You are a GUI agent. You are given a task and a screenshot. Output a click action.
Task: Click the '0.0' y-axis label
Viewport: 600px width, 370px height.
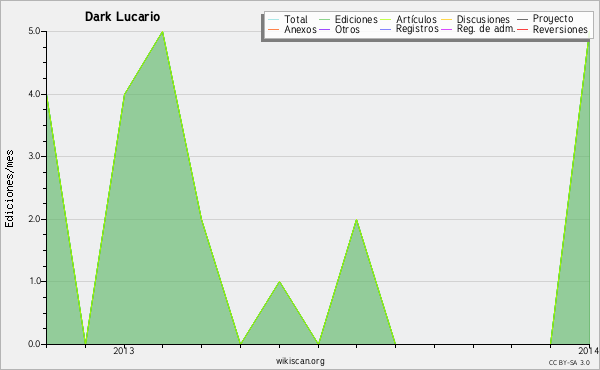pyautogui.click(x=34, y=344)
